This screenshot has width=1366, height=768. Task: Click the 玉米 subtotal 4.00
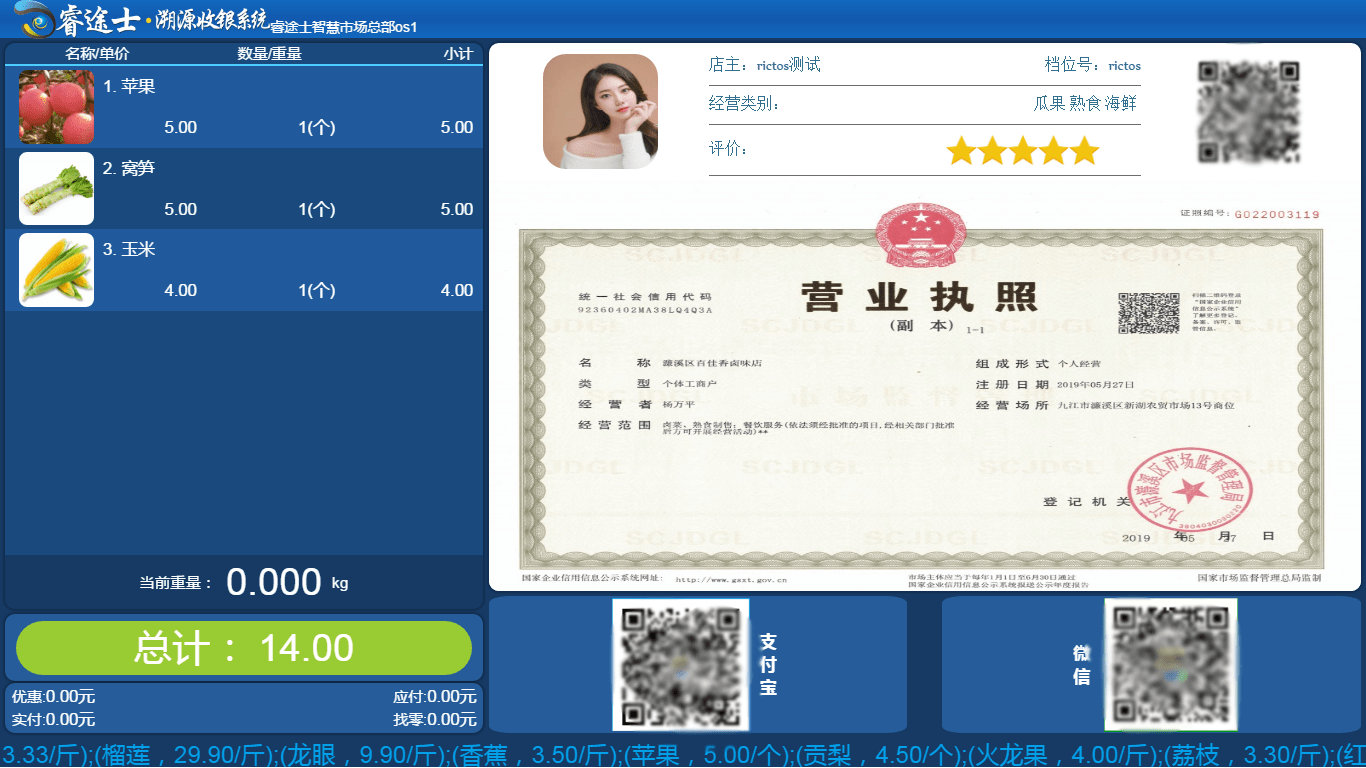pyautogui.click(x=457, y=290)
